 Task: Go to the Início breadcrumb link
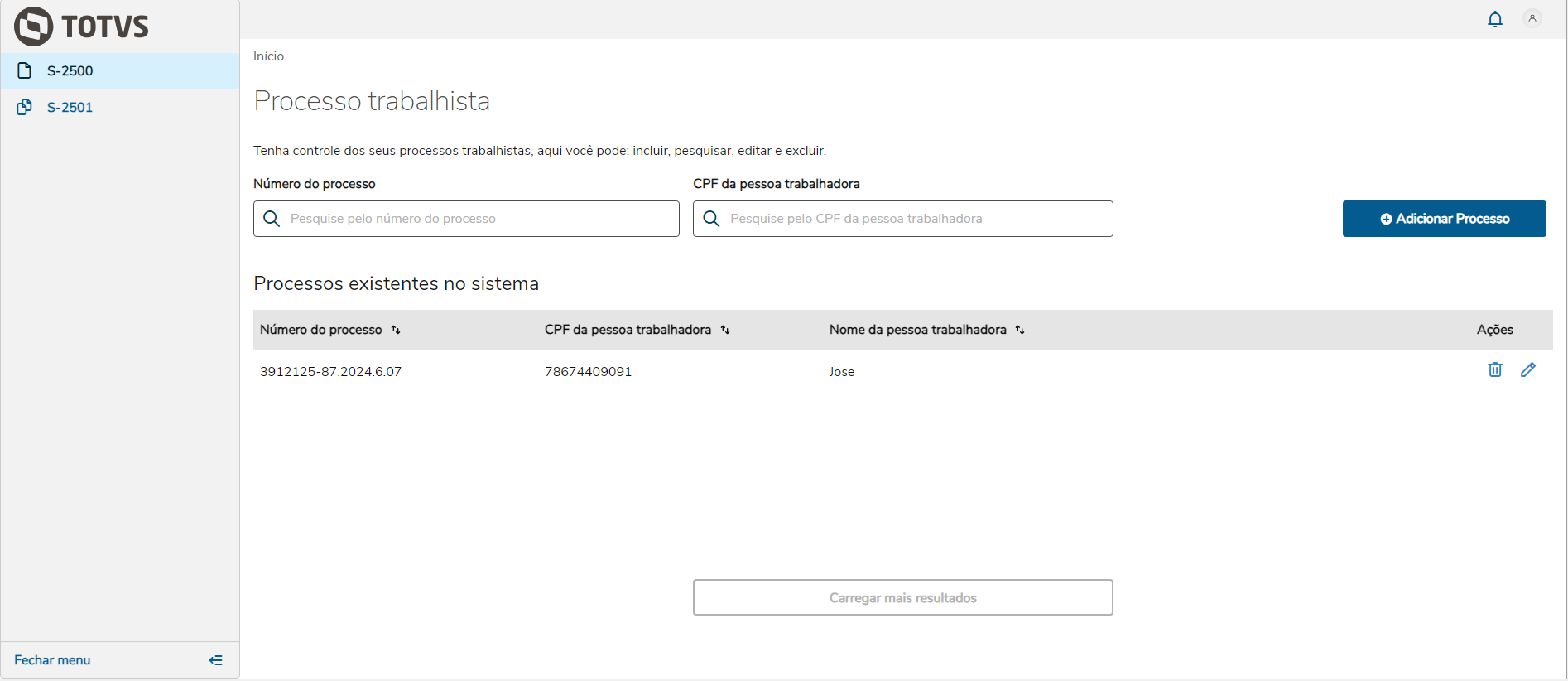[268, 56]
